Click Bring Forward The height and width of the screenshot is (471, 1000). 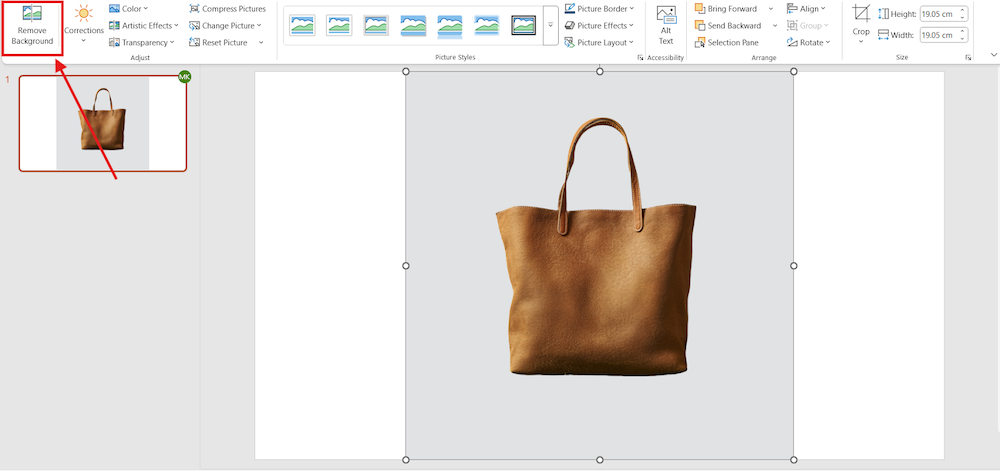tap(726, 9)
